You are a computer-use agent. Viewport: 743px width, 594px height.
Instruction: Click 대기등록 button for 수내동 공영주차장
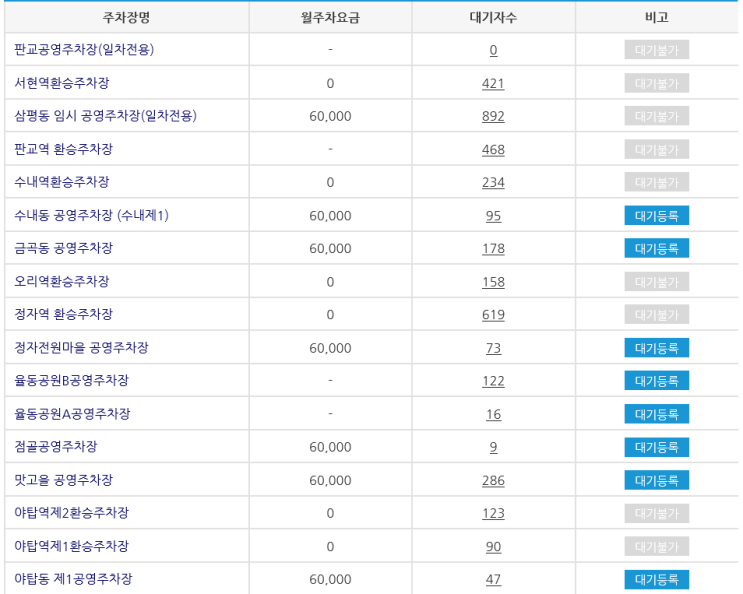pos(656,216)
